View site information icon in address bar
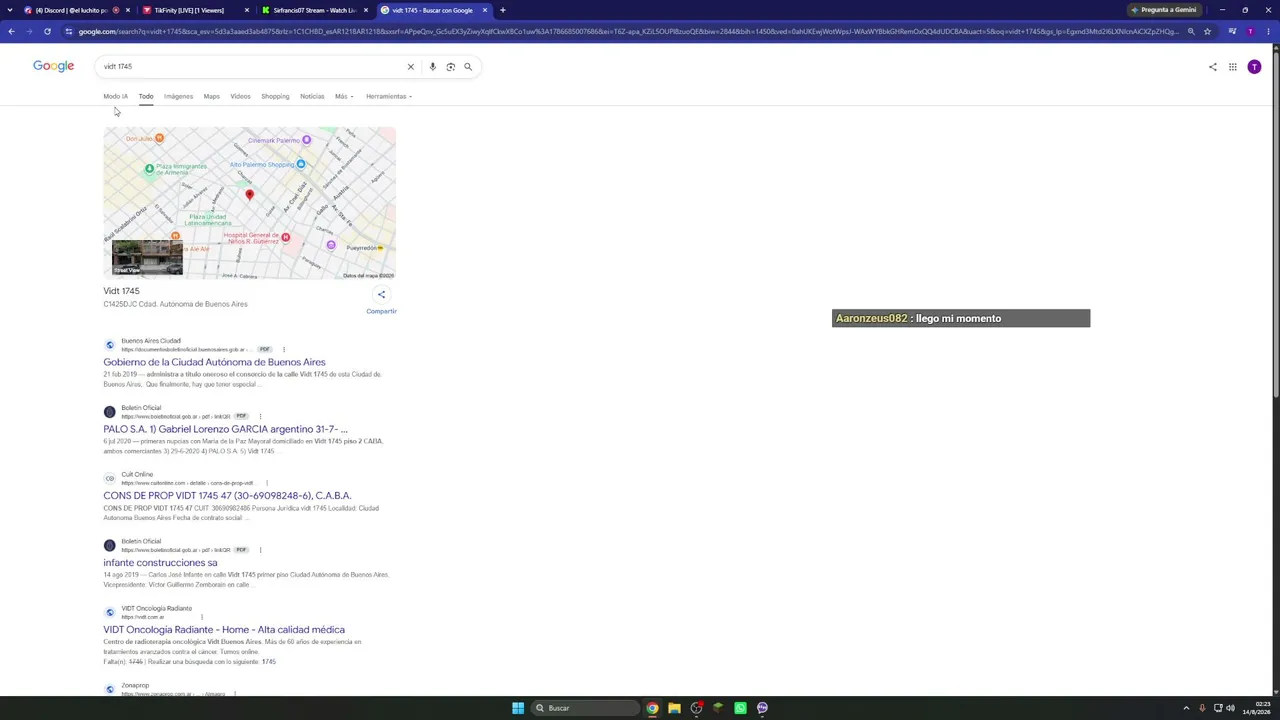1280x720 pixels. (x=68, y=32)
